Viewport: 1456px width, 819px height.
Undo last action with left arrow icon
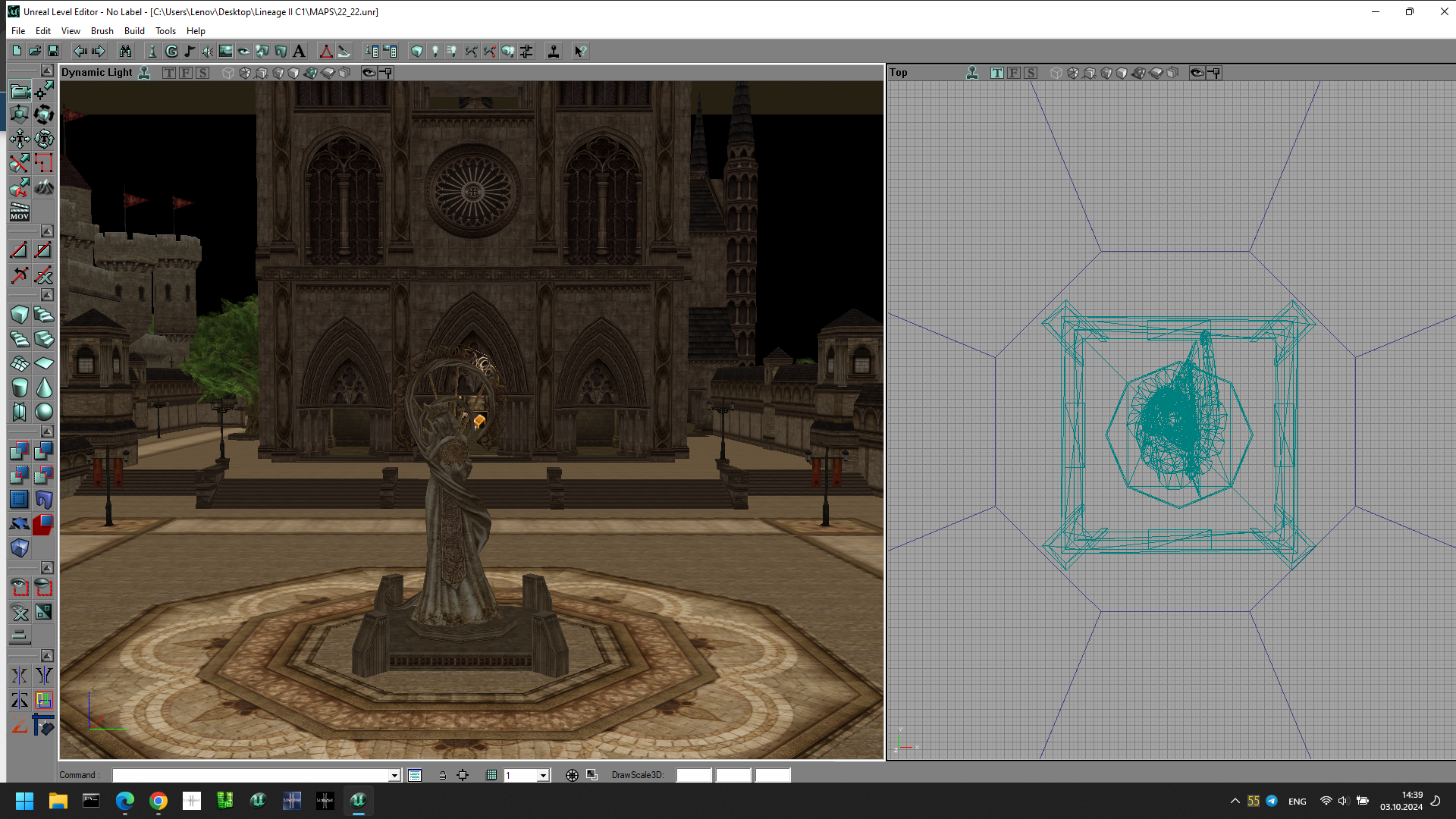pos(80,51)
